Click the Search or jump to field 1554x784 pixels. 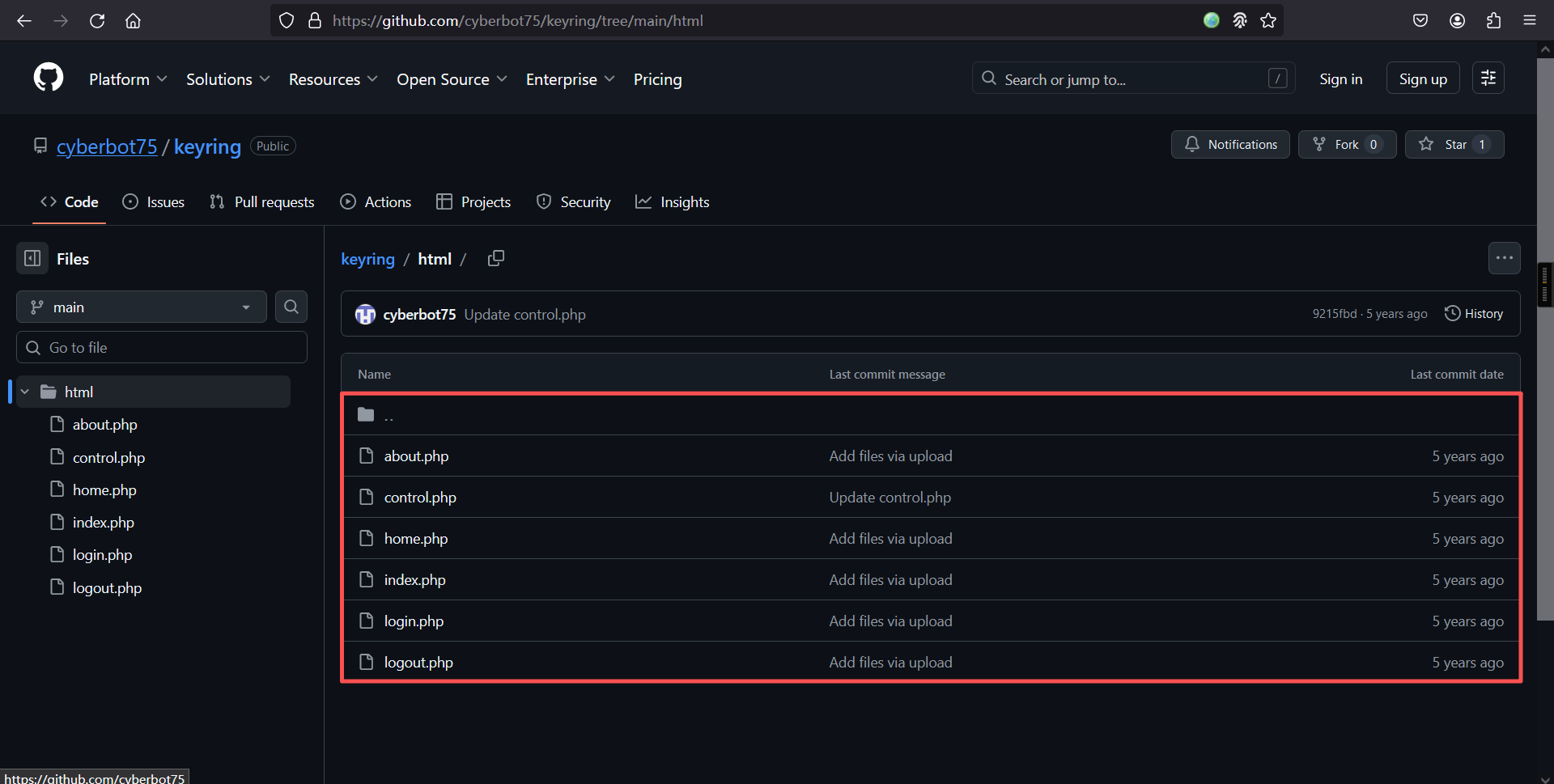pos(1133,78)
